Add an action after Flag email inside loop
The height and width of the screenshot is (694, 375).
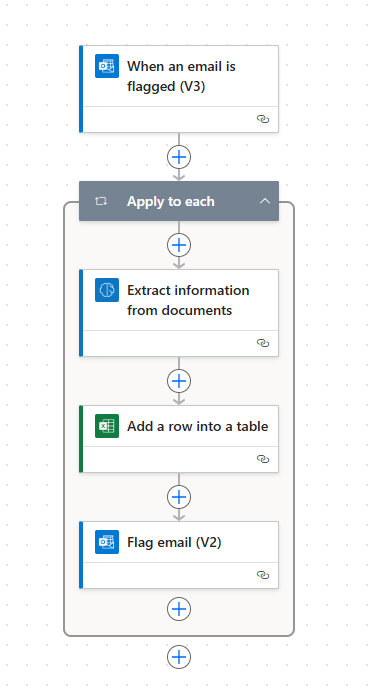point(179,609)
